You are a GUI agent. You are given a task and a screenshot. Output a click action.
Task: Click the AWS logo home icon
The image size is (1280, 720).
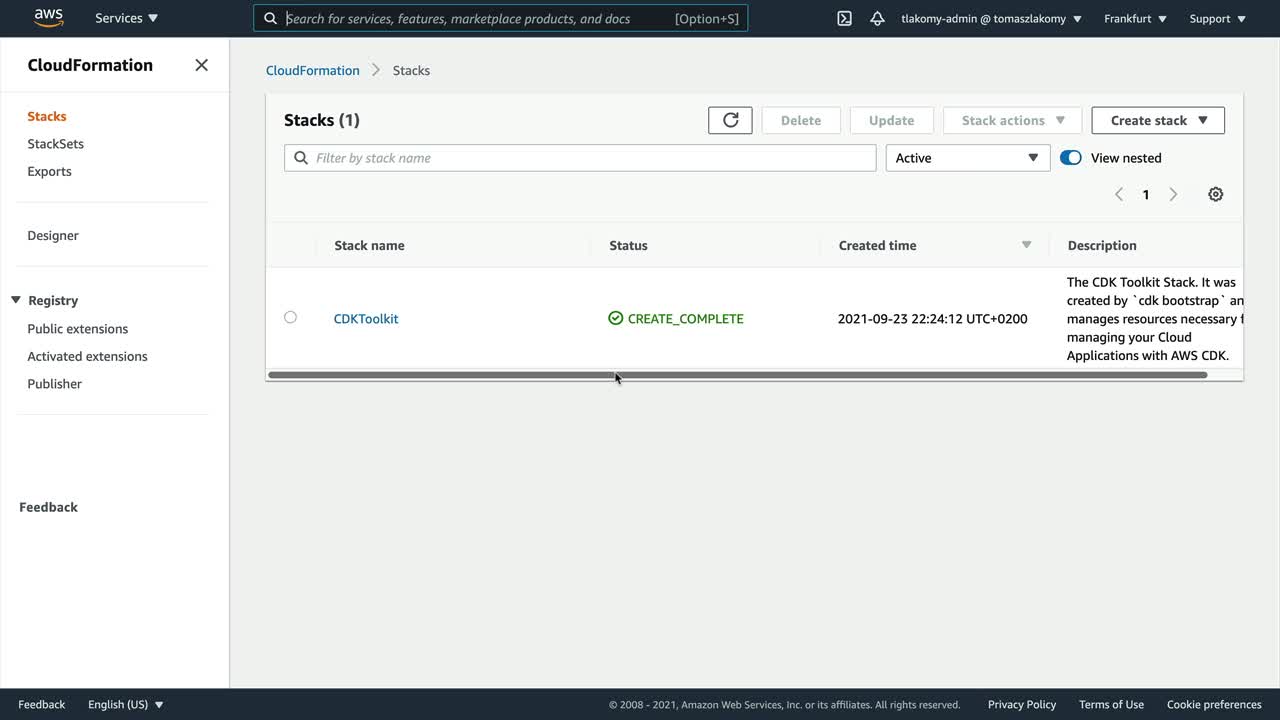(48, 18)
